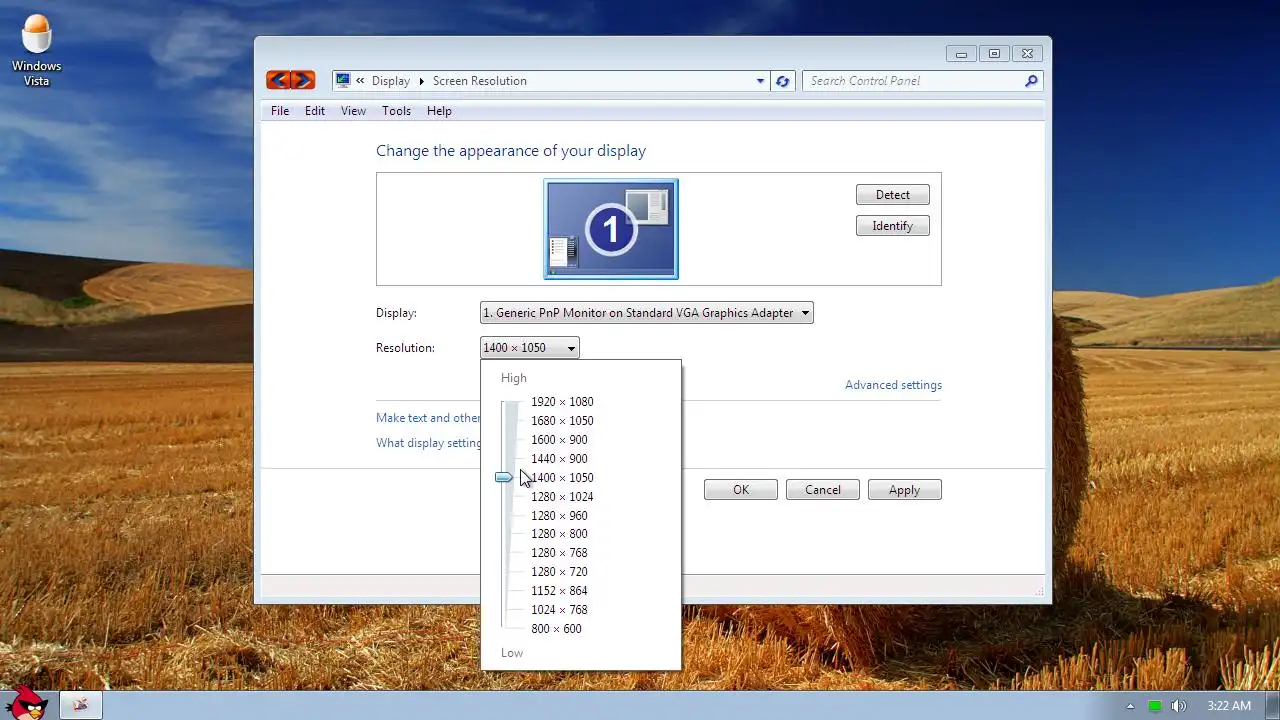Select 1280 × 1024 resolution
The image size is (1280, 720).
(x=562, y=497)
